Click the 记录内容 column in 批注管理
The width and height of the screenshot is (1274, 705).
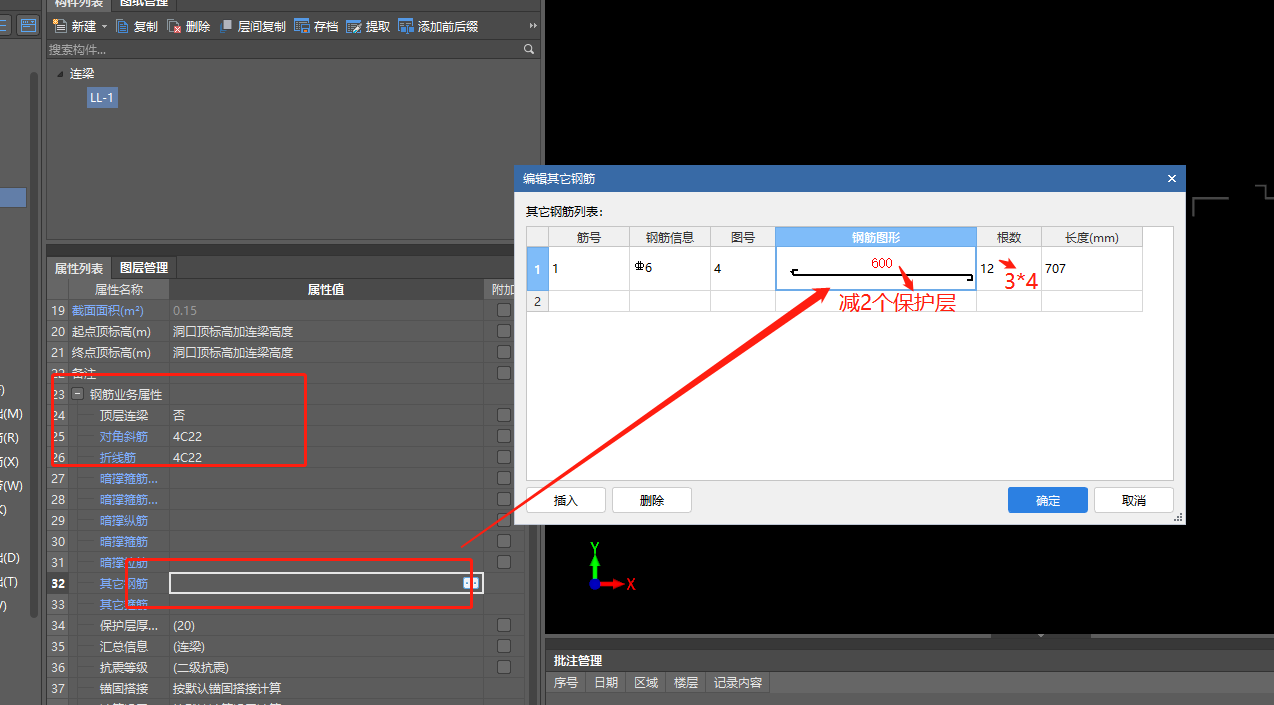point(738,683)
